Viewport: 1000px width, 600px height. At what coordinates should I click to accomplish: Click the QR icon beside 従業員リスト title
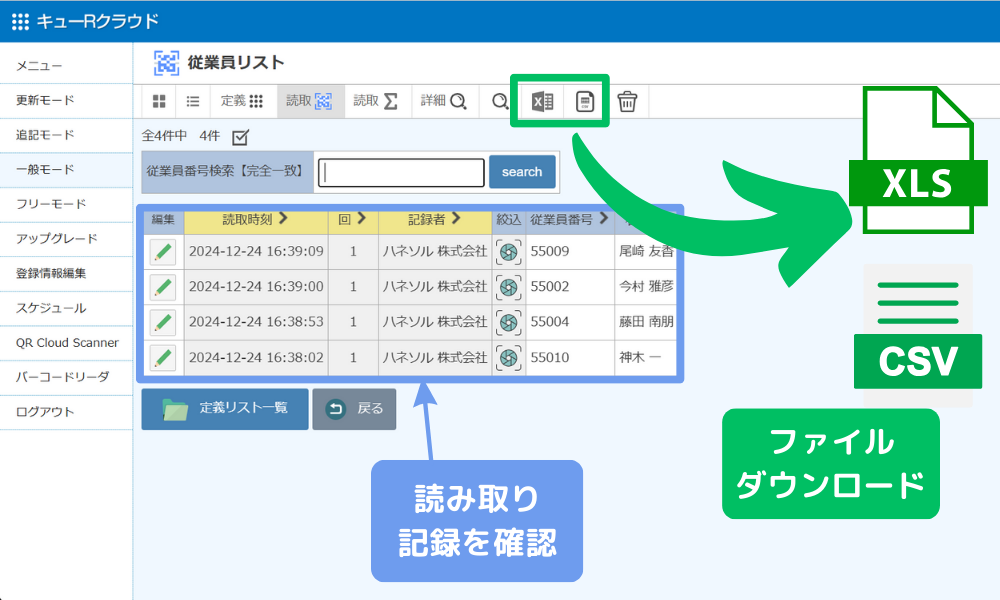[x=166, y=63]
